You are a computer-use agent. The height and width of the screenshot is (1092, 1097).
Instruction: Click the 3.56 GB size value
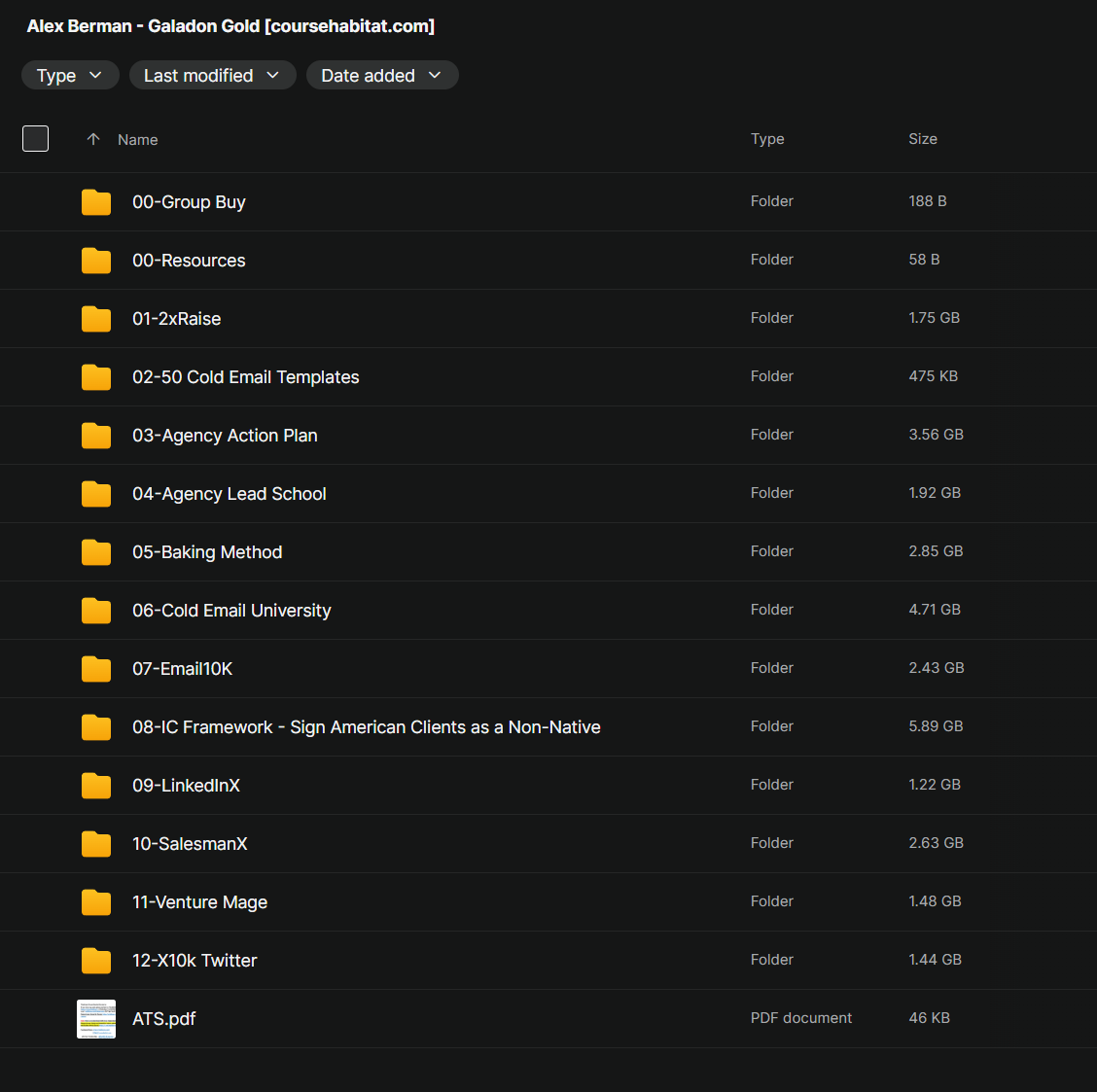click(937, 435)
